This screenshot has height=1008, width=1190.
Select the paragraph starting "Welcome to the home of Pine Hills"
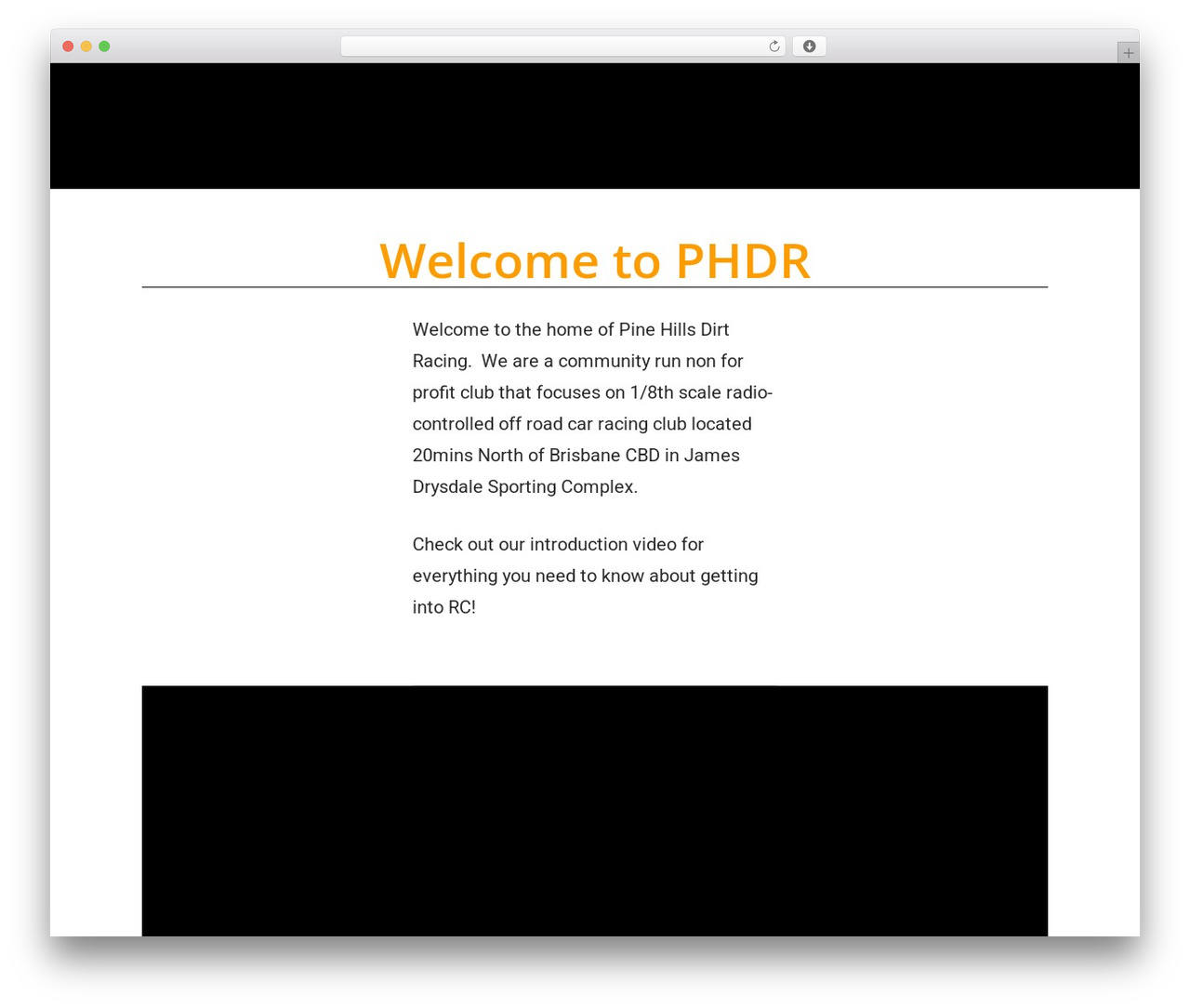[593, 408]
